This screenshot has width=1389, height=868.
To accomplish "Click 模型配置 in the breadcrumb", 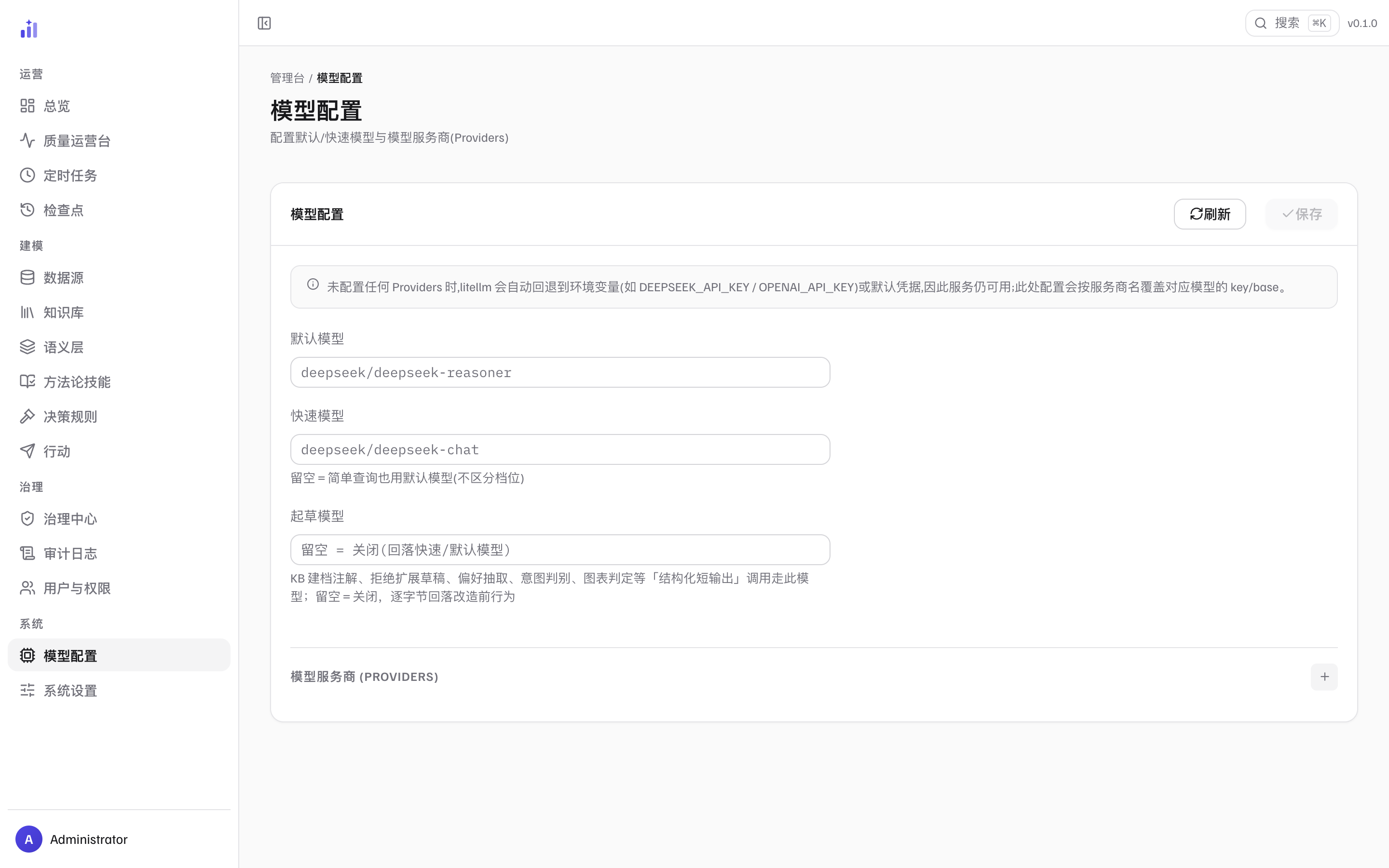I will tap(340, 78).
